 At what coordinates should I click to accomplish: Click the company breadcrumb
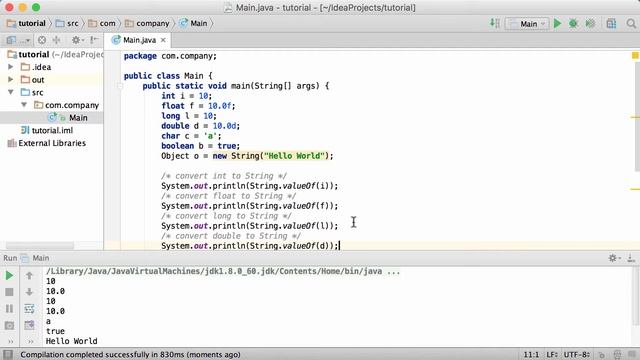click(147, 24)
